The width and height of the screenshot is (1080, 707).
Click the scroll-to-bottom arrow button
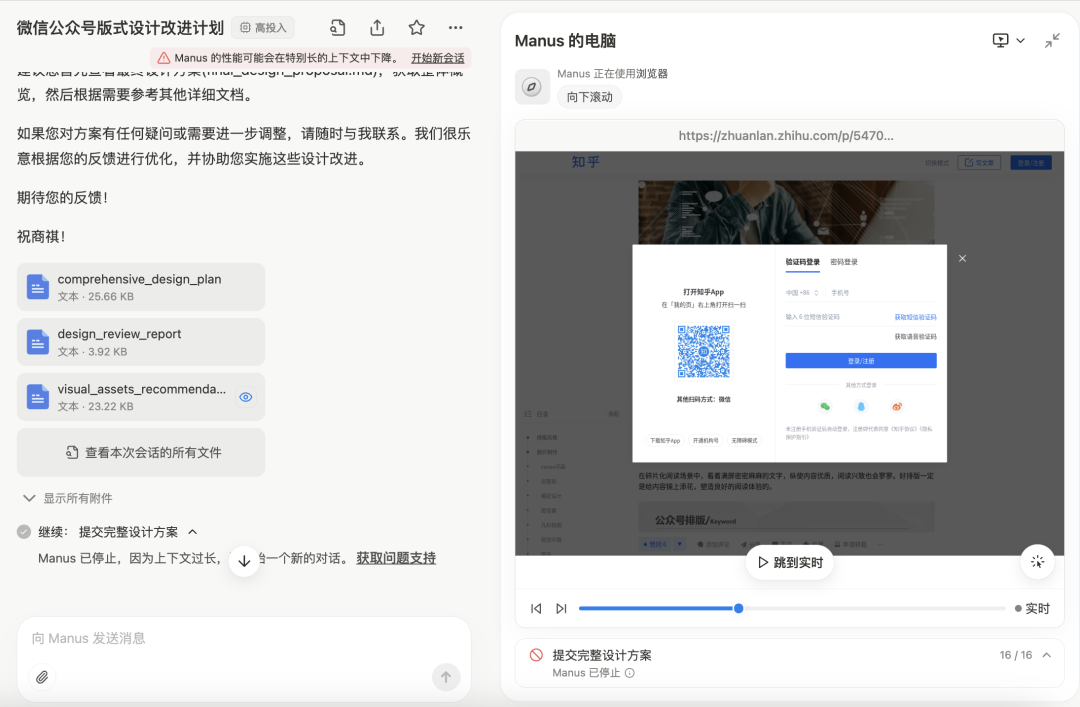coord(244,561)
